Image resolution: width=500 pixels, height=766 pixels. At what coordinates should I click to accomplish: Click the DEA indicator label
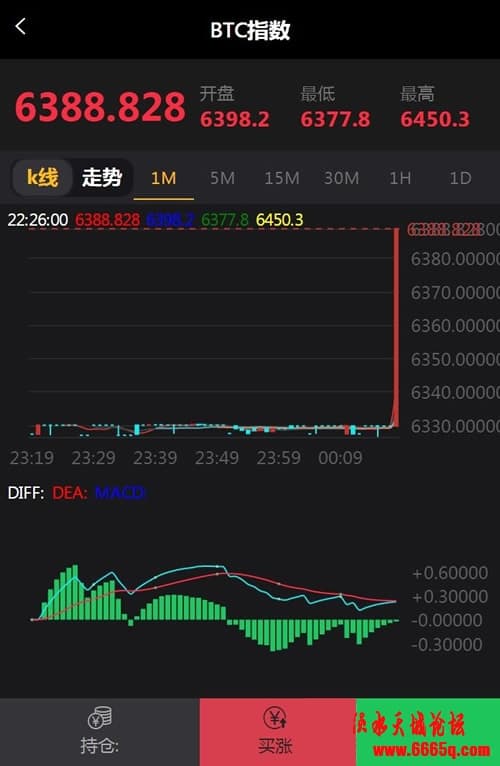69,492
